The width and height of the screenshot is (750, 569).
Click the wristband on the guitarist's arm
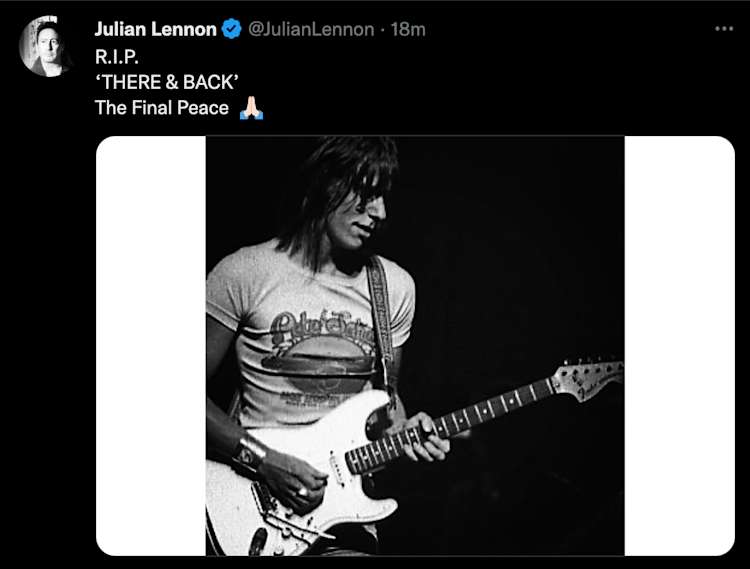coord(249,453)
